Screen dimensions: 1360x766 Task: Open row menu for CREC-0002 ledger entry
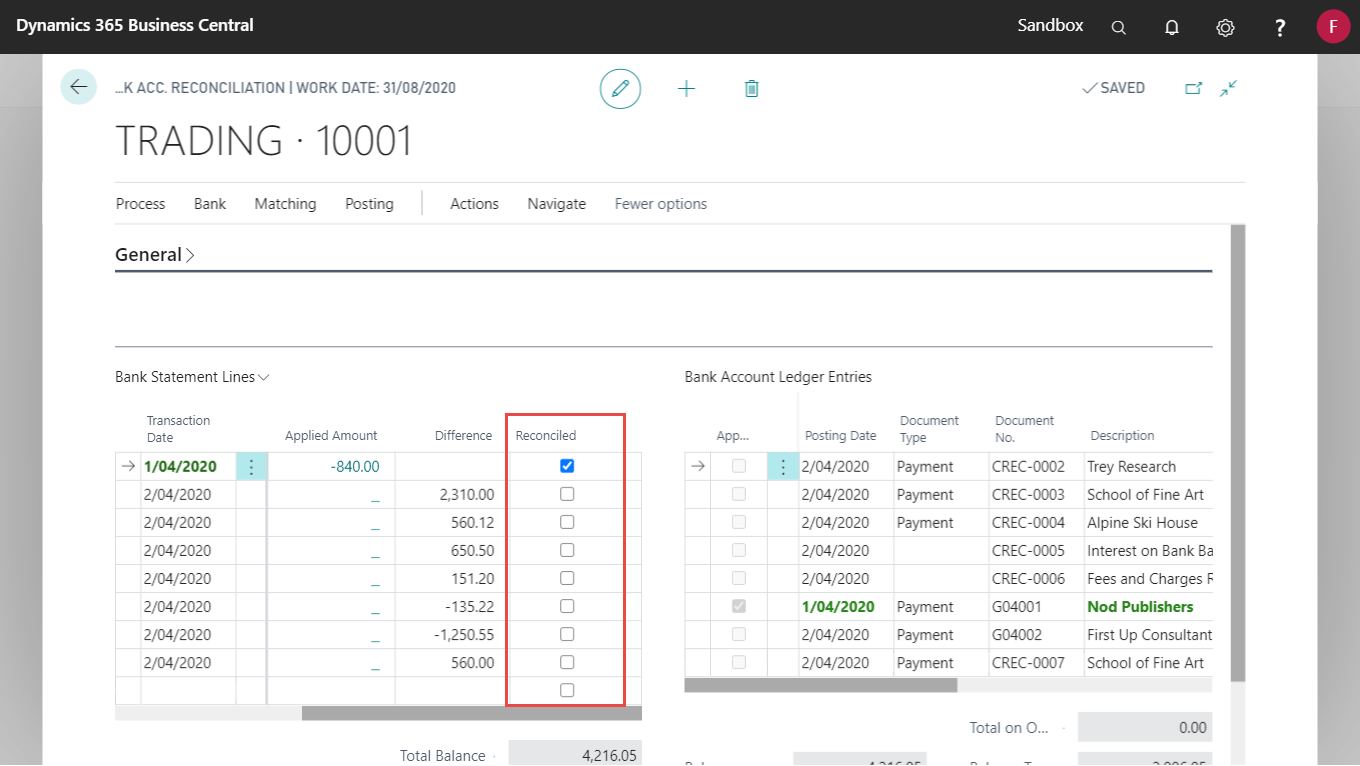point(783,467)
